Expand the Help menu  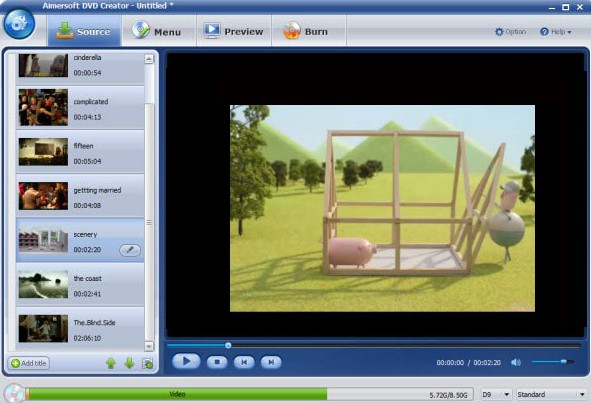(x=556, y=32)
